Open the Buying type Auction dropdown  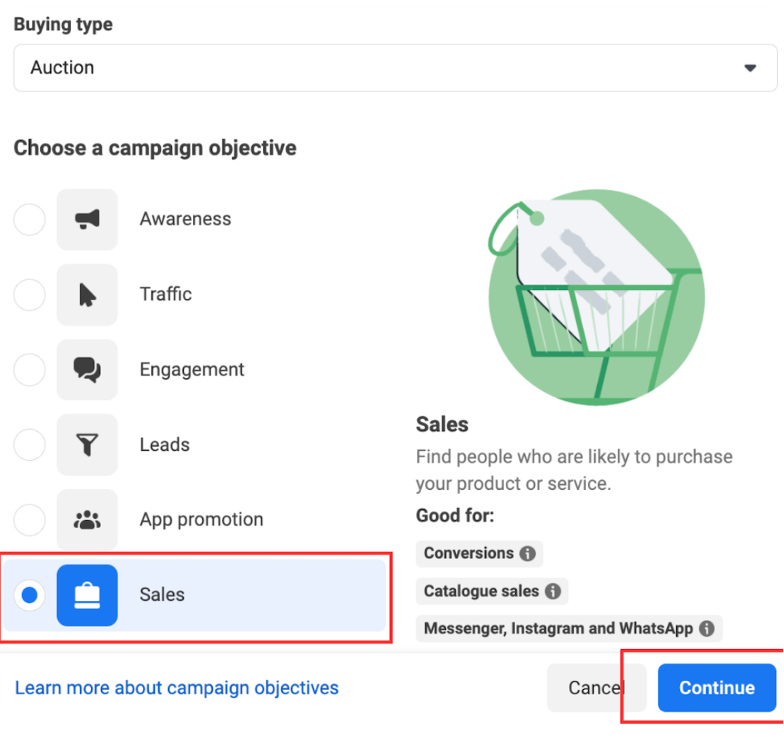[395, 68]
